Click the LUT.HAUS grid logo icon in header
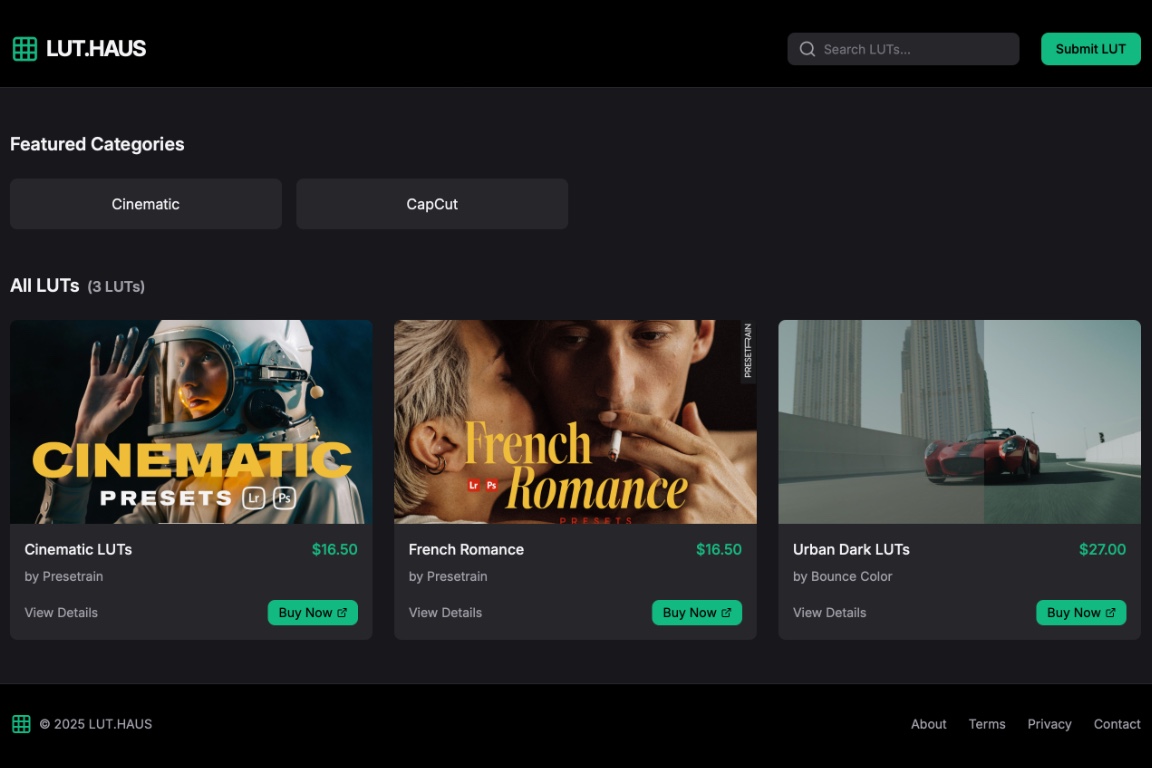The image size is (1152, 768). point(25,48)
